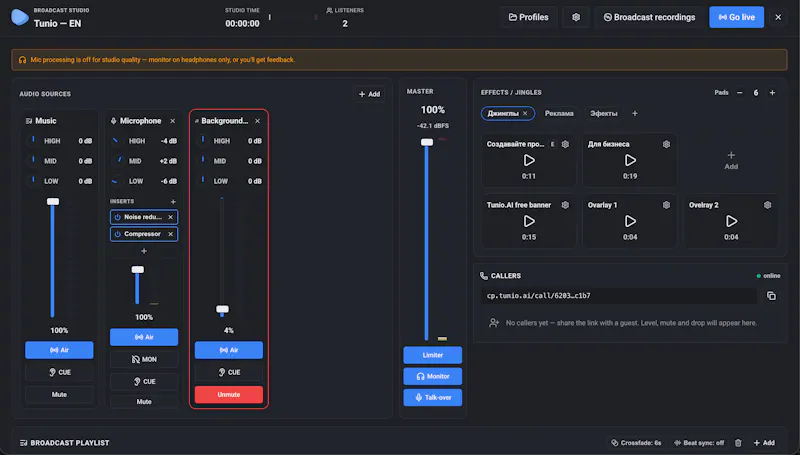Toggle CUE on Microphone channel
Screen dimensions: 800x455
tap(144, 382)
